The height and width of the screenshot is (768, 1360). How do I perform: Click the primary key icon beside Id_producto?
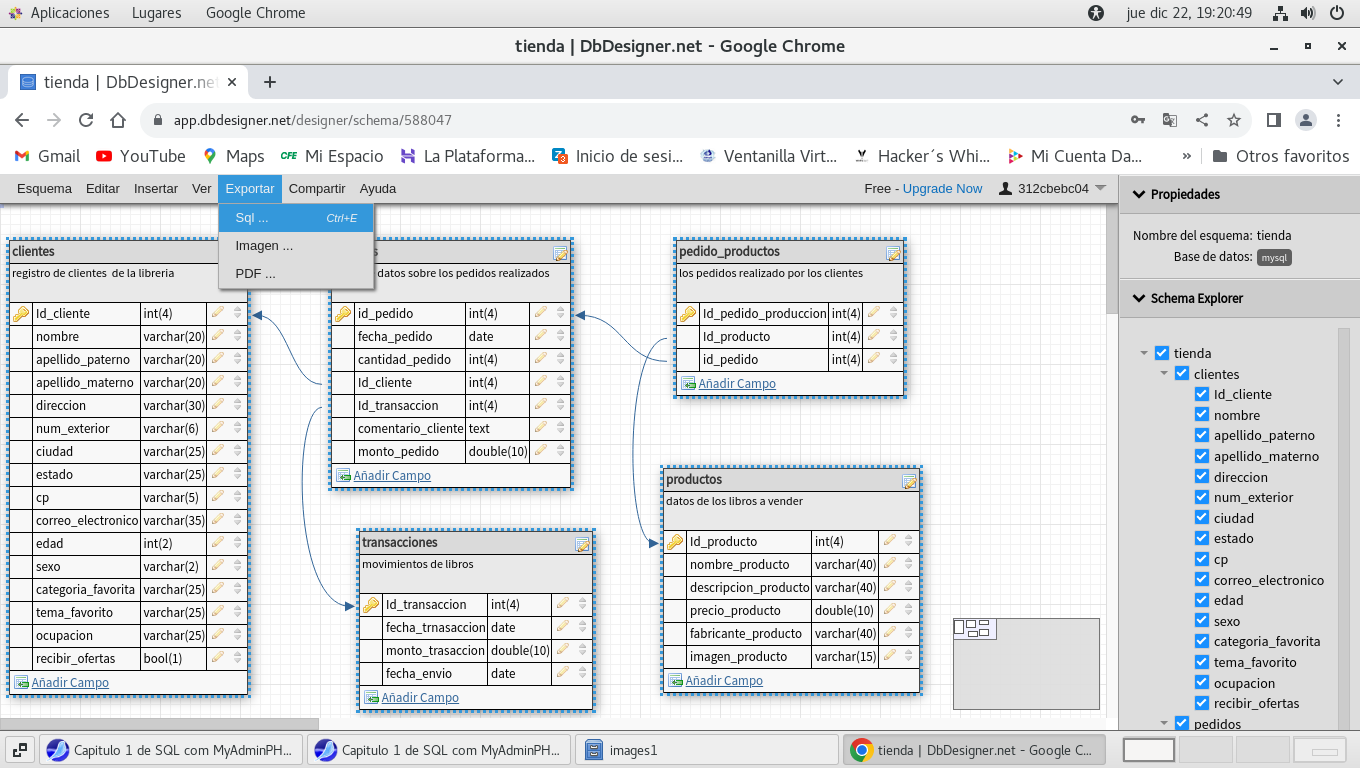(675, 542)
